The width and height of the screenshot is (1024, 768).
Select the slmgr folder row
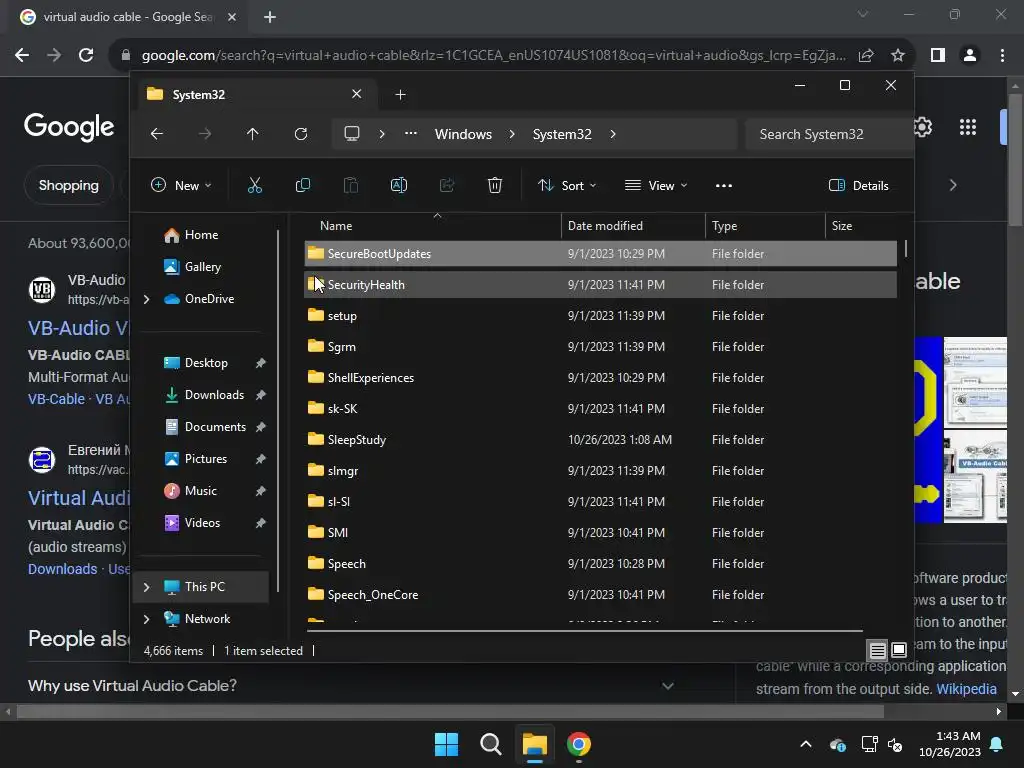pos(600,470)
